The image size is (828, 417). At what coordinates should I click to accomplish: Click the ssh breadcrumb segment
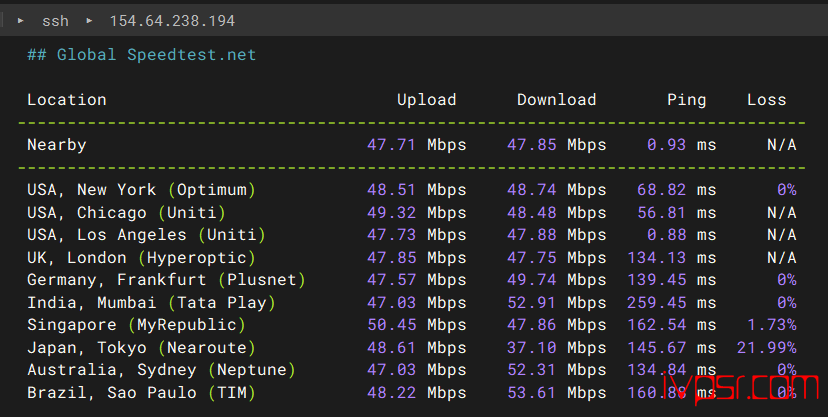pyautogui.click(x=55, y=21)
